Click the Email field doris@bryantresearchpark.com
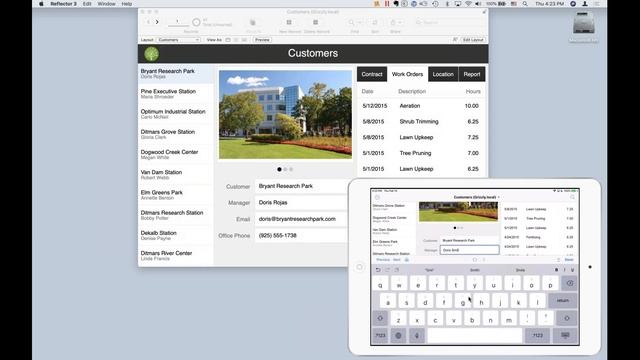This screenshot has height=360, width=640. coord(301,219)
